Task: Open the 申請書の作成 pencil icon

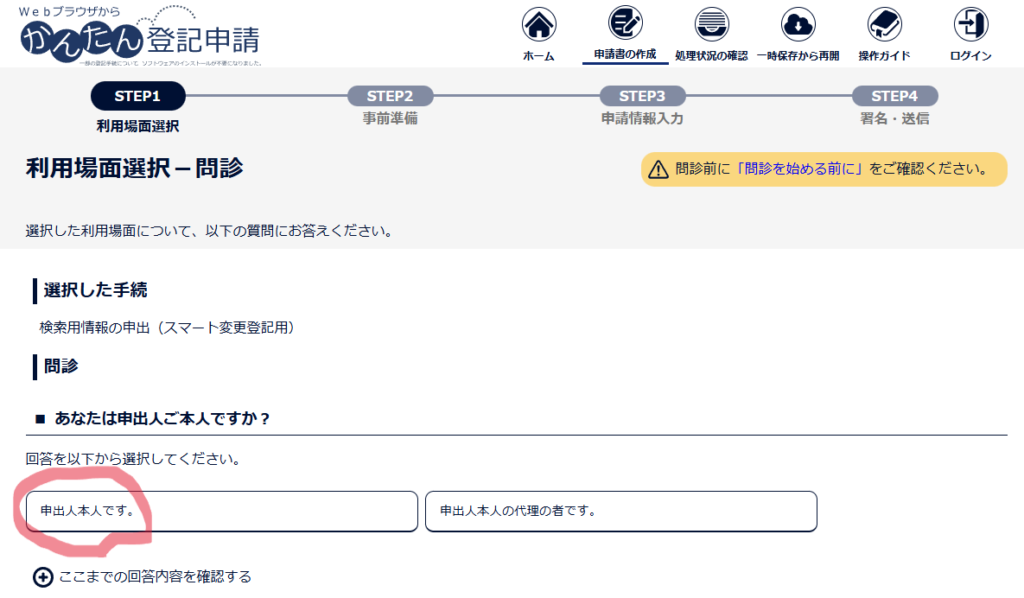Action: [626, 23]
